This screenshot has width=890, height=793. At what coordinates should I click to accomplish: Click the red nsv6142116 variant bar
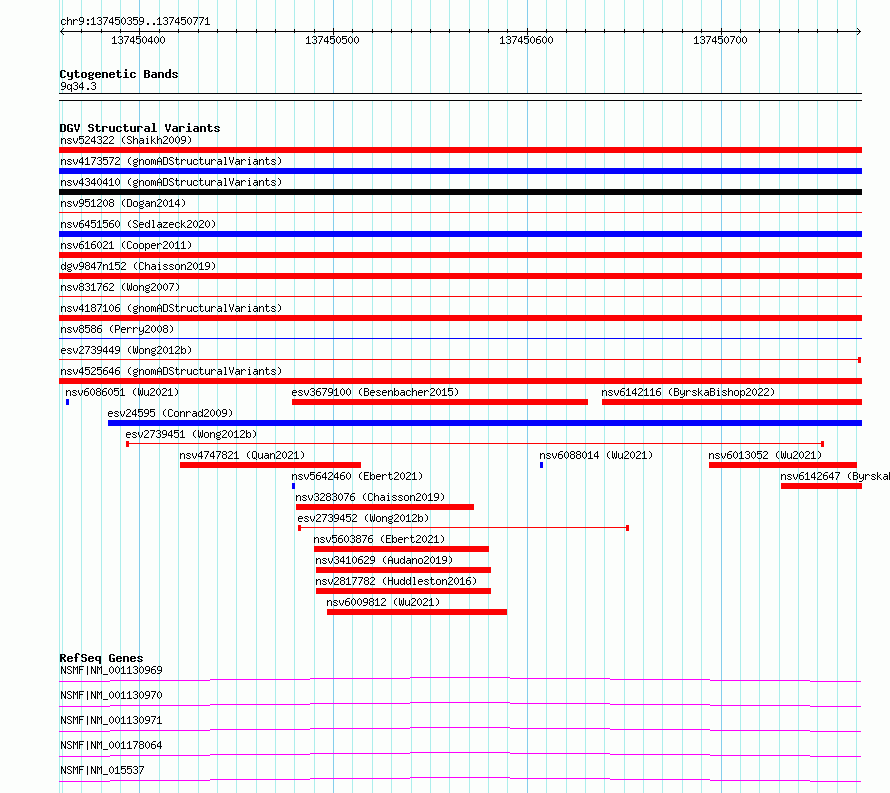point(732,402)
